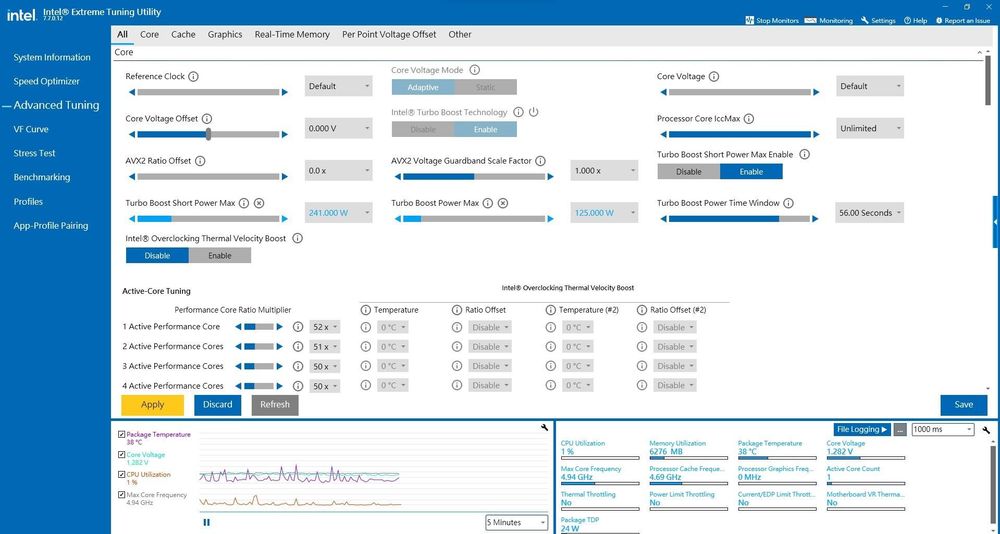Open Core Voltage Default dropdown
The width and height of the screenshot is (1000, 534).
(870, 86)
